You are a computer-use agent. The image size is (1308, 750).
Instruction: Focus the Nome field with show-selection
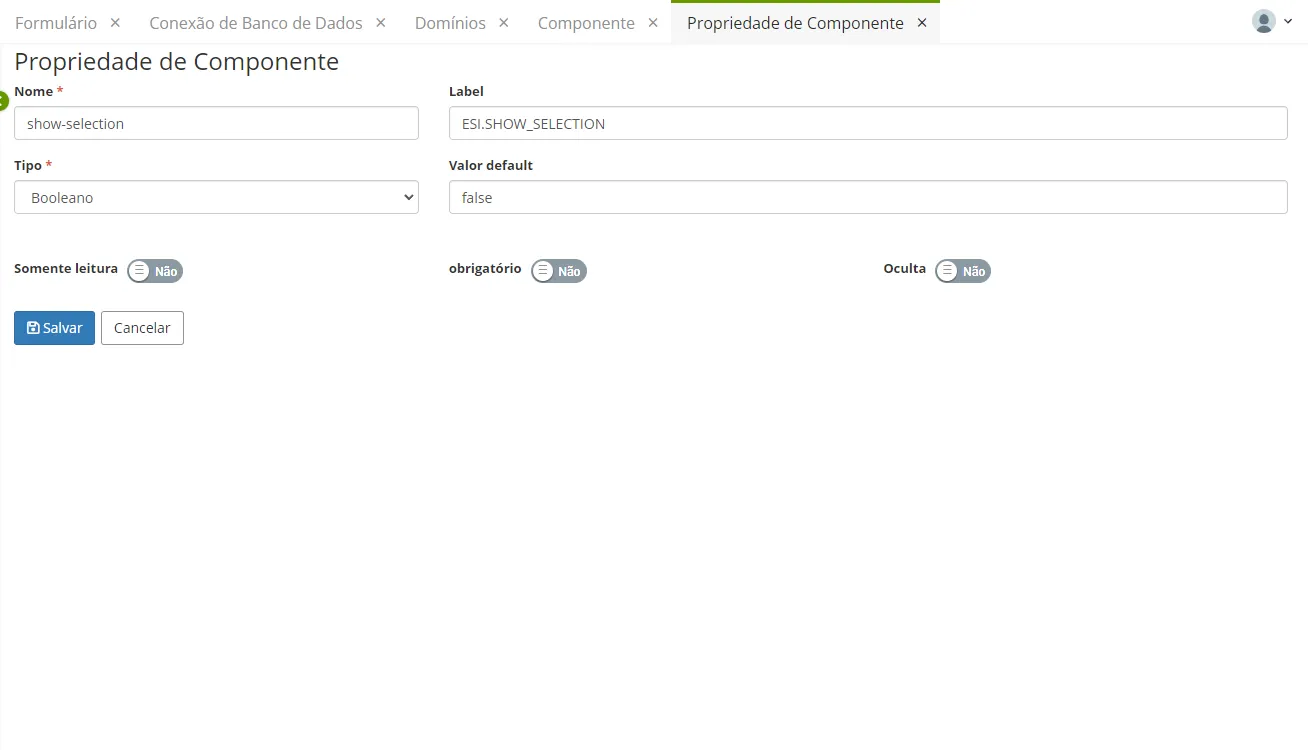(216, 123)
